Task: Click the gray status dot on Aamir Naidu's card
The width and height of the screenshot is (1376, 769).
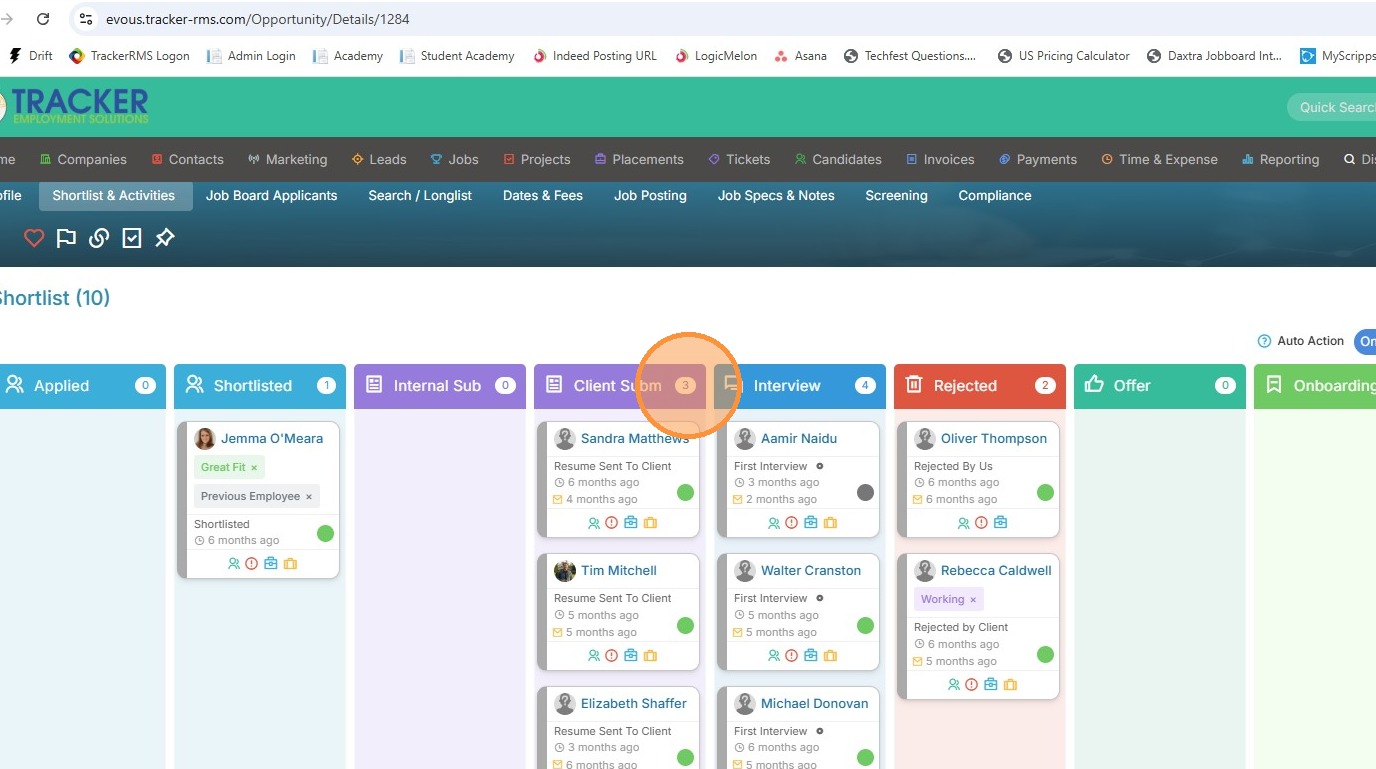Action: point(865,492)
